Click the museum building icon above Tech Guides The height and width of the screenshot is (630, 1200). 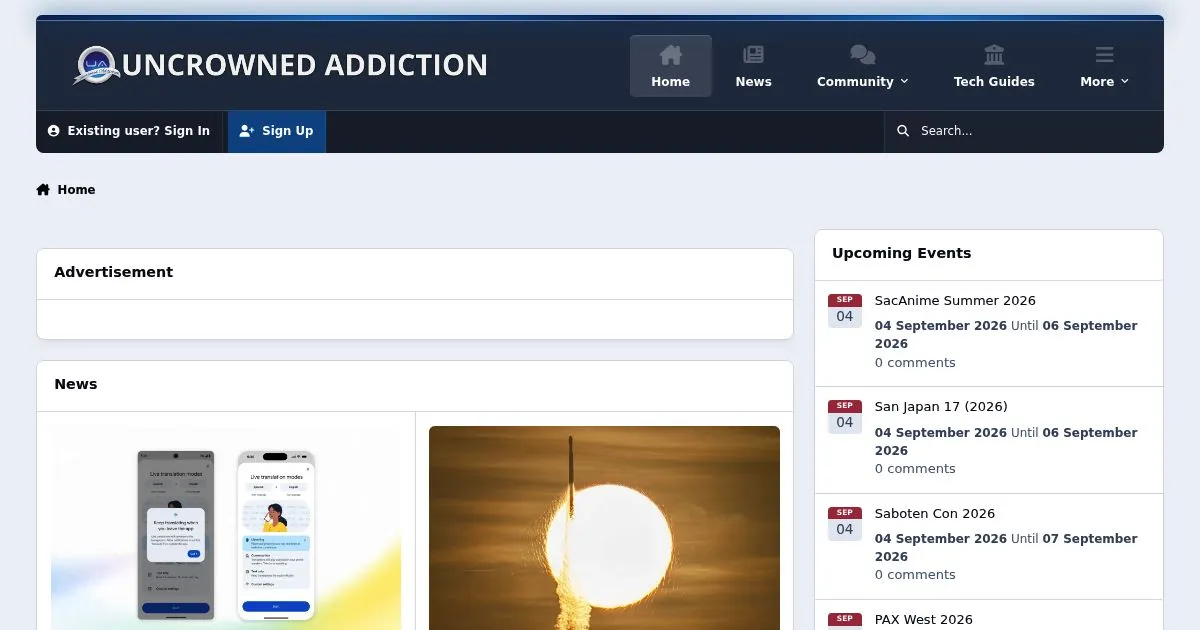click(x=994, y=55)
